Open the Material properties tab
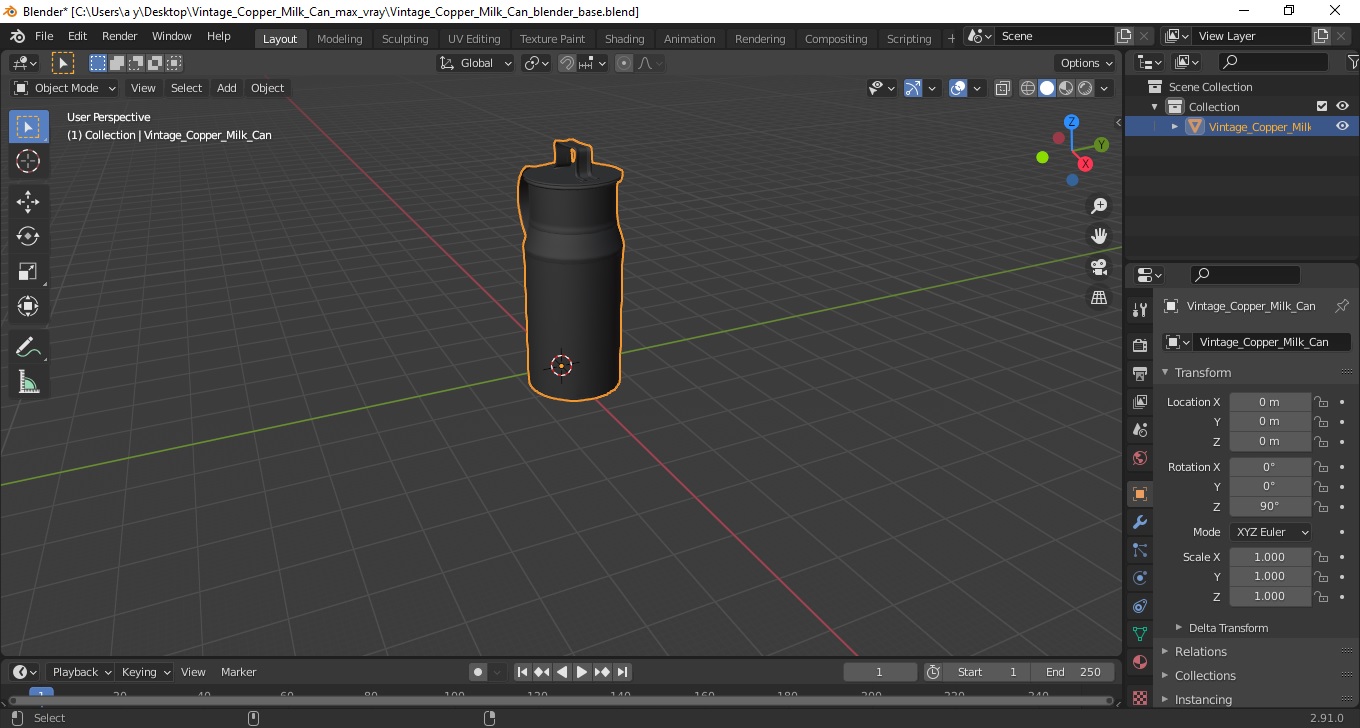The image size is (1360, 728). pos(1140,662)
